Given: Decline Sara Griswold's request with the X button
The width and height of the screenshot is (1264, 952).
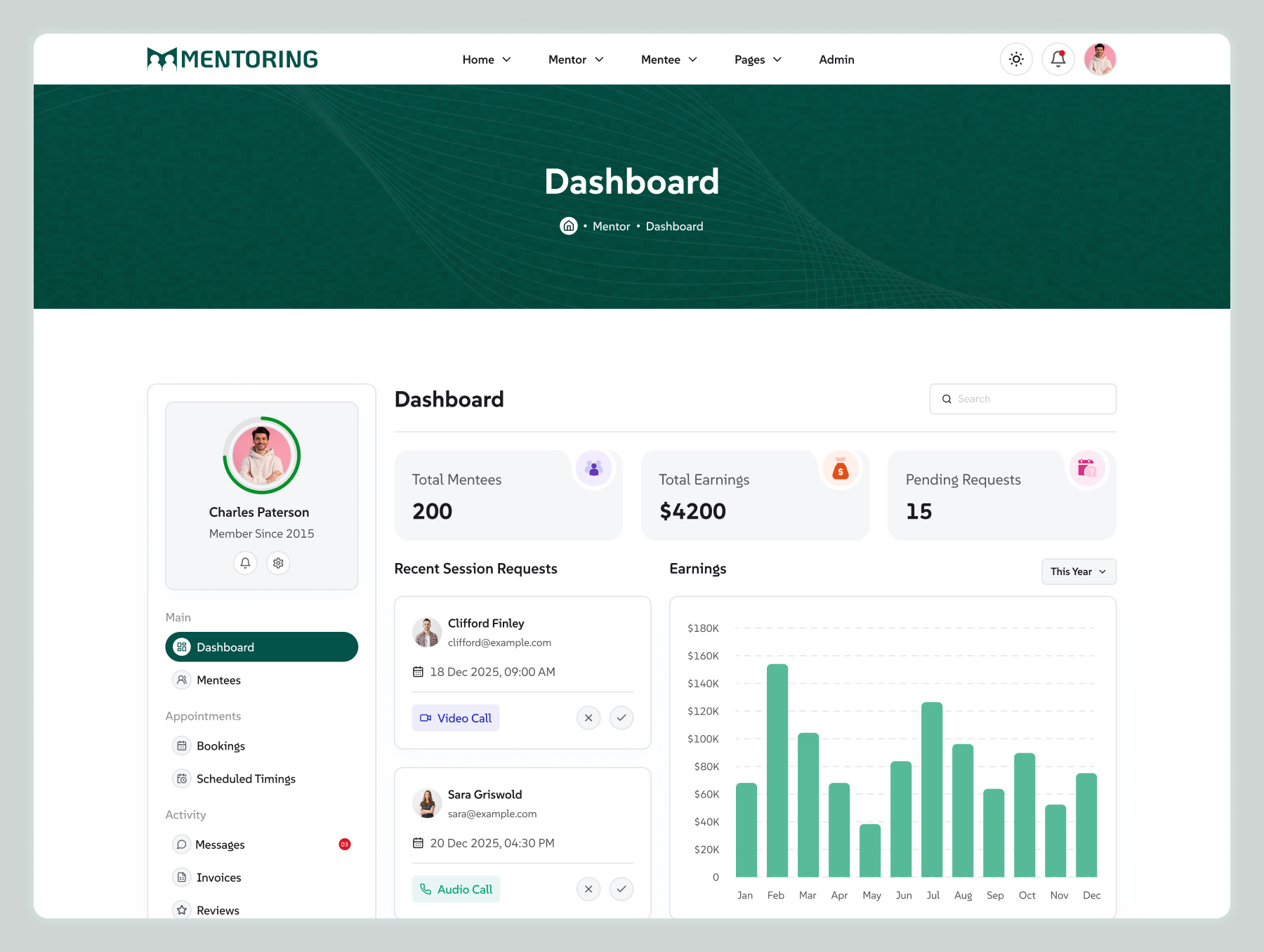Looking at the screenshot, I should coord(588,889).
